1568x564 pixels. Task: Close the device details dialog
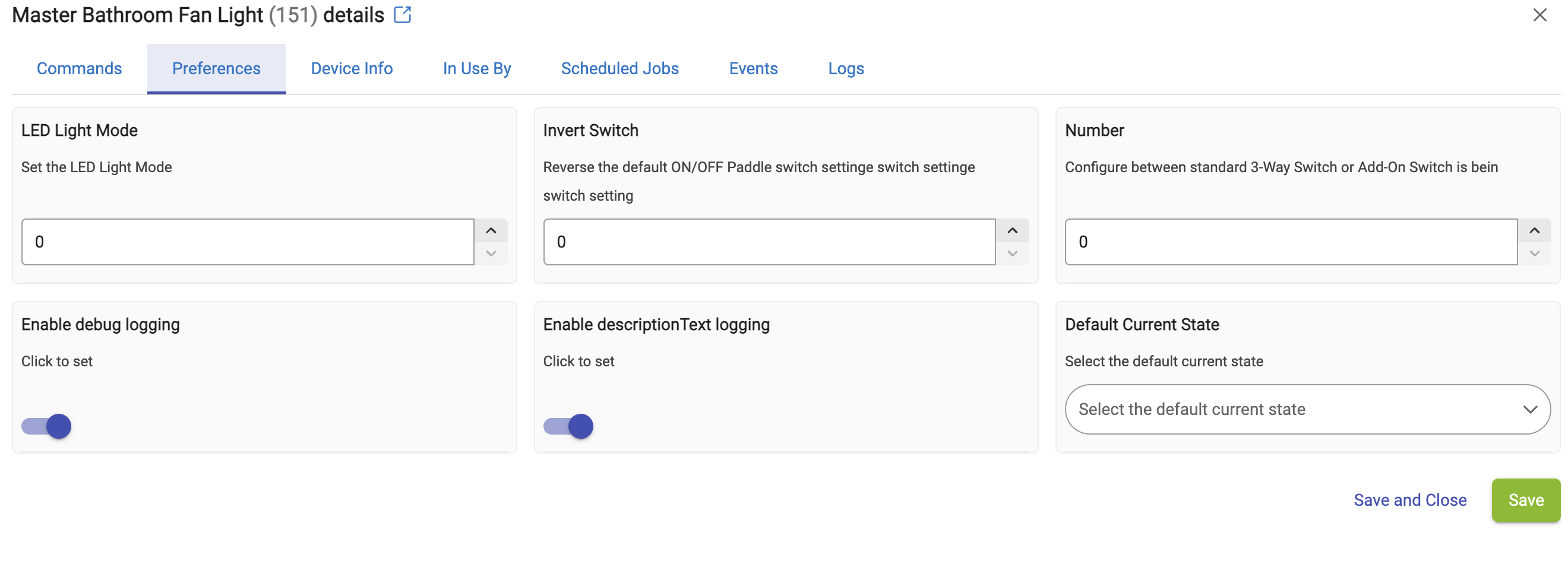click(1539, 15)
